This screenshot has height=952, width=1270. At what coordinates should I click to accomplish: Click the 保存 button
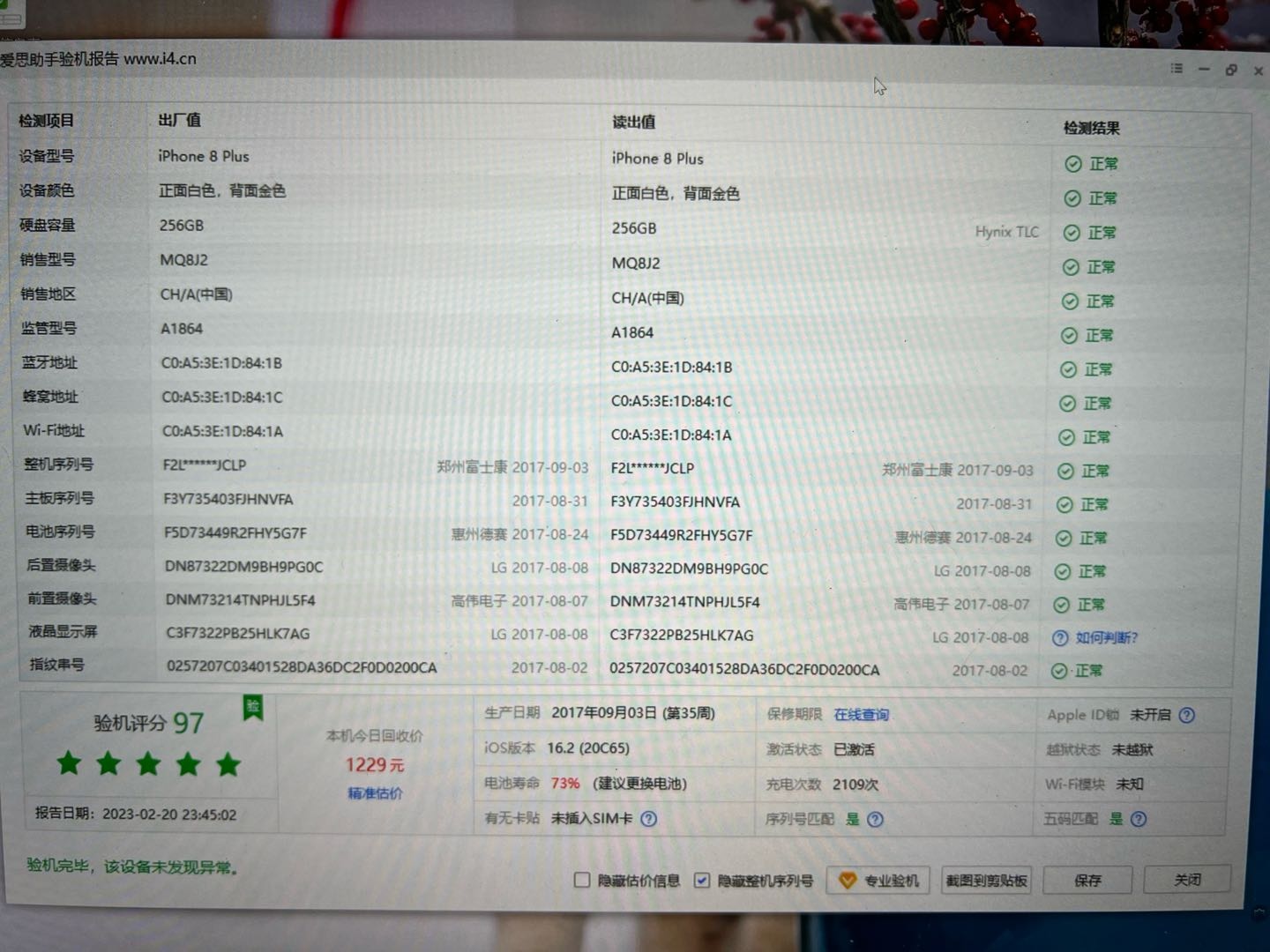pyautogui.click(x=1087, y=880)
